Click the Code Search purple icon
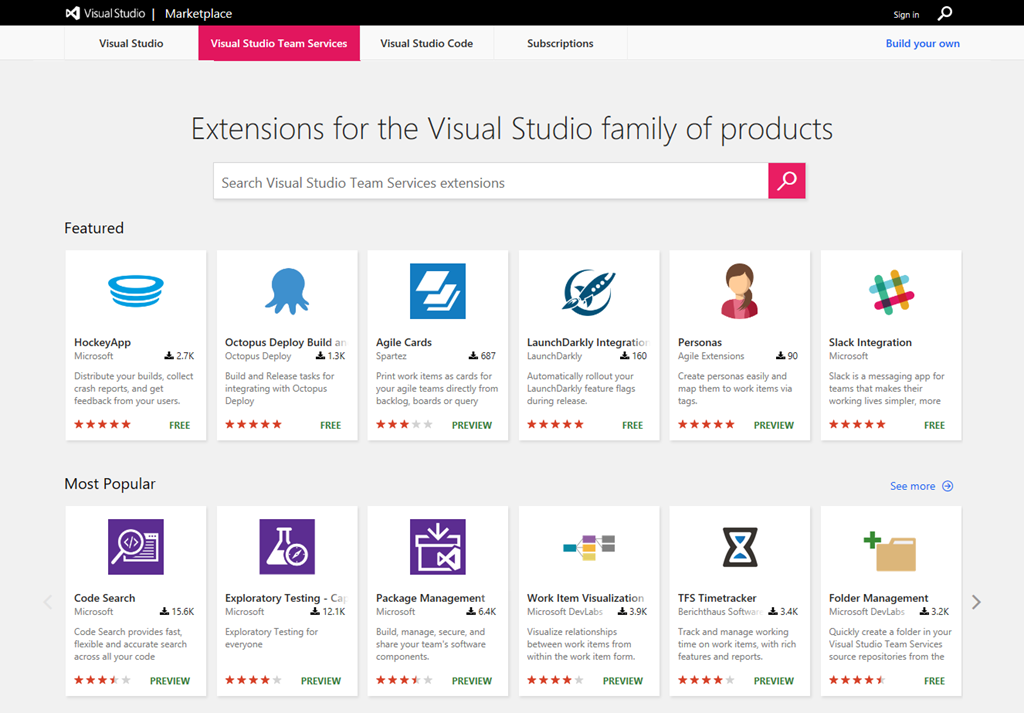Screen dimensions: 1024x713 click(136, 547)
